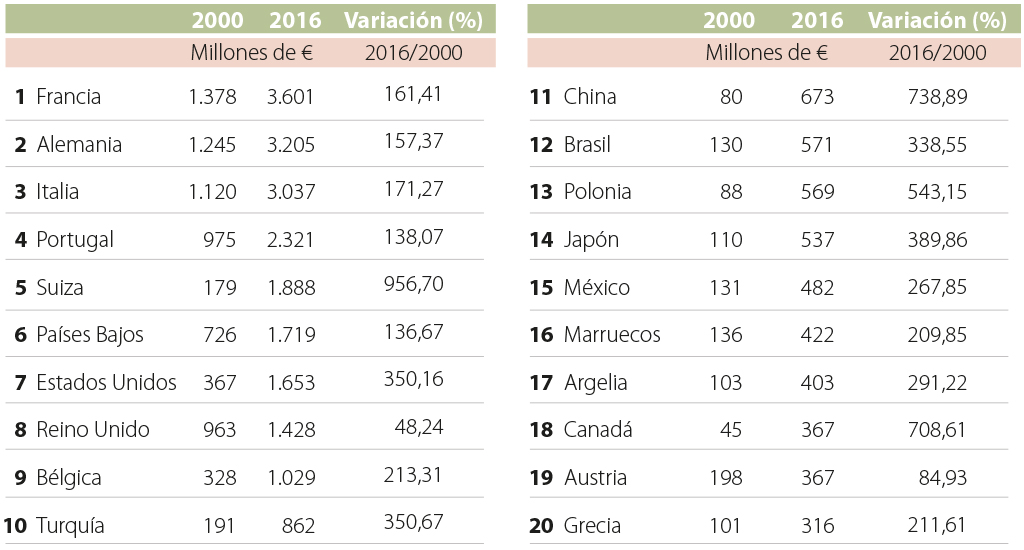Screen dimensions: 1024x550
Task: Click the Marruecos country cell
Action: coord(612,335)
